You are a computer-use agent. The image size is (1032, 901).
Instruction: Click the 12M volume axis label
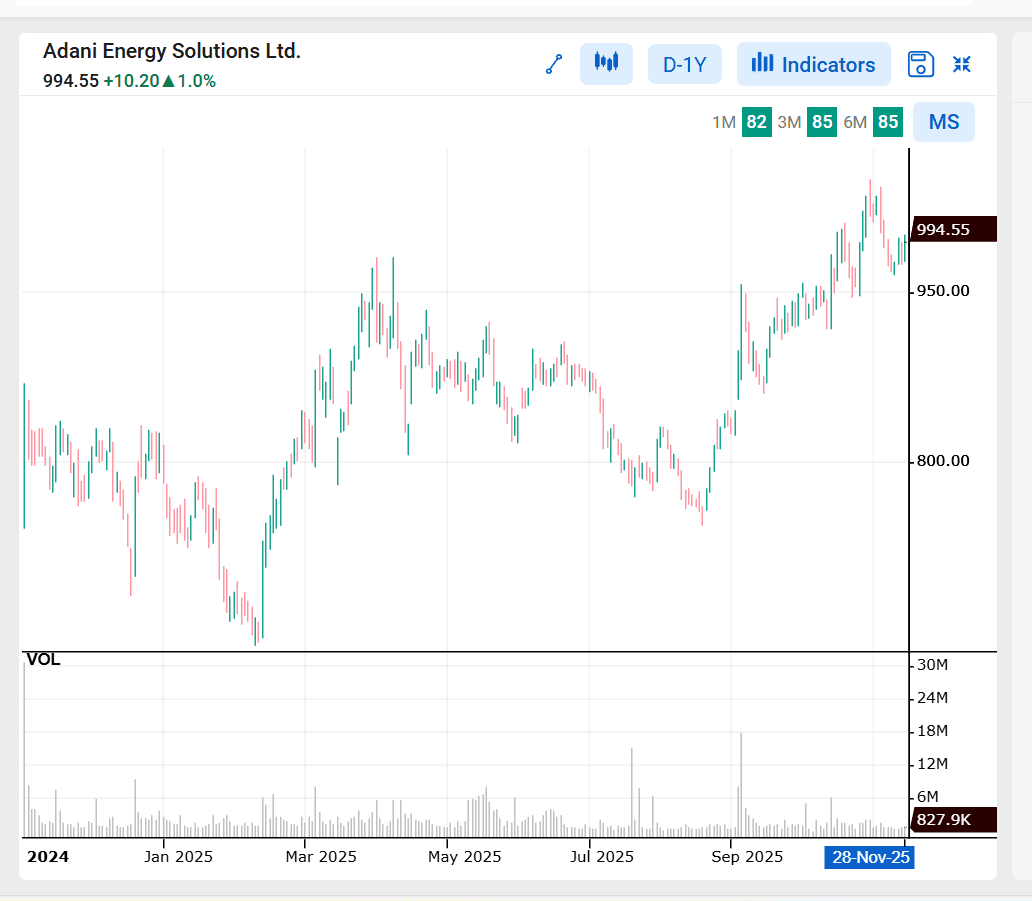pos(933,763)
